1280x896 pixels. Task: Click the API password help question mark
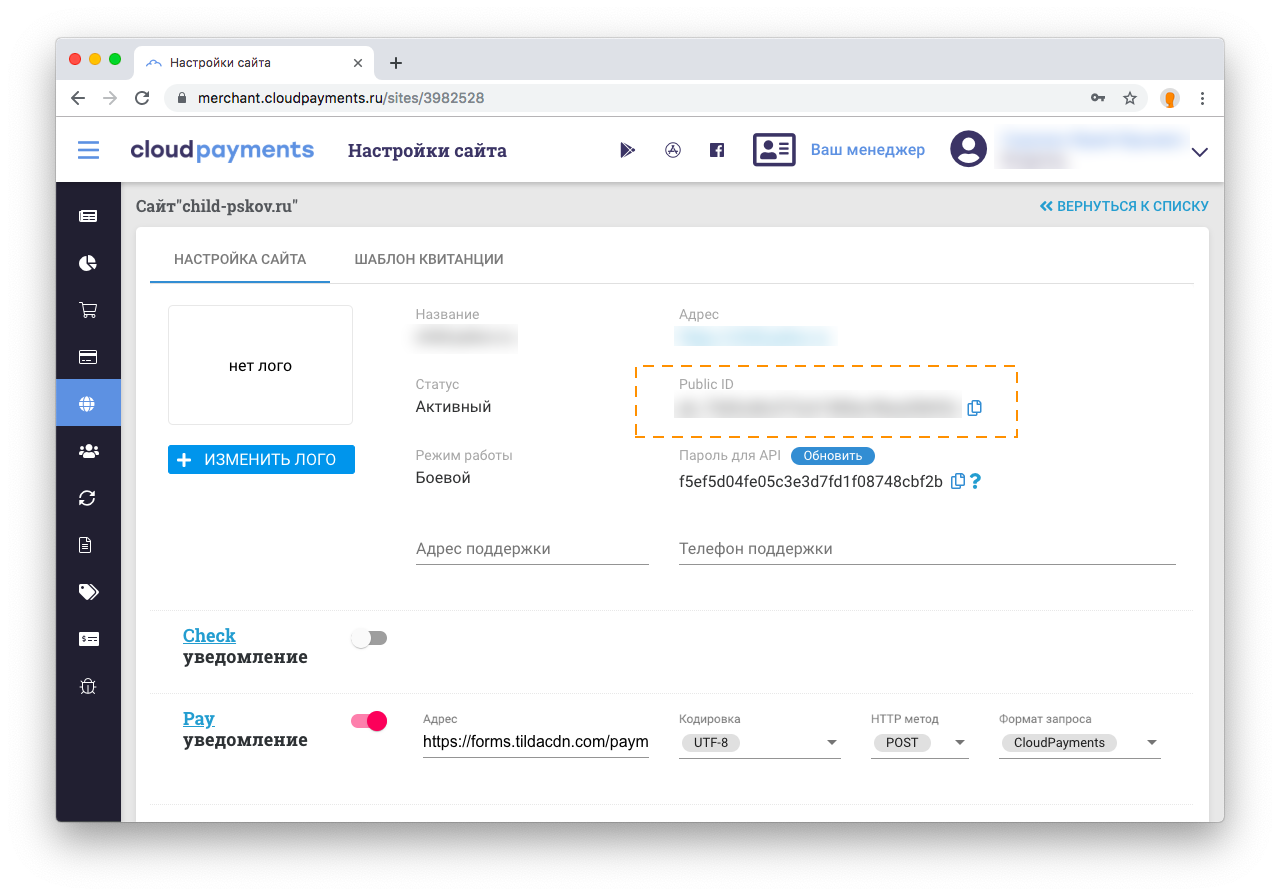pyautogui.click(x=975, y=481)
